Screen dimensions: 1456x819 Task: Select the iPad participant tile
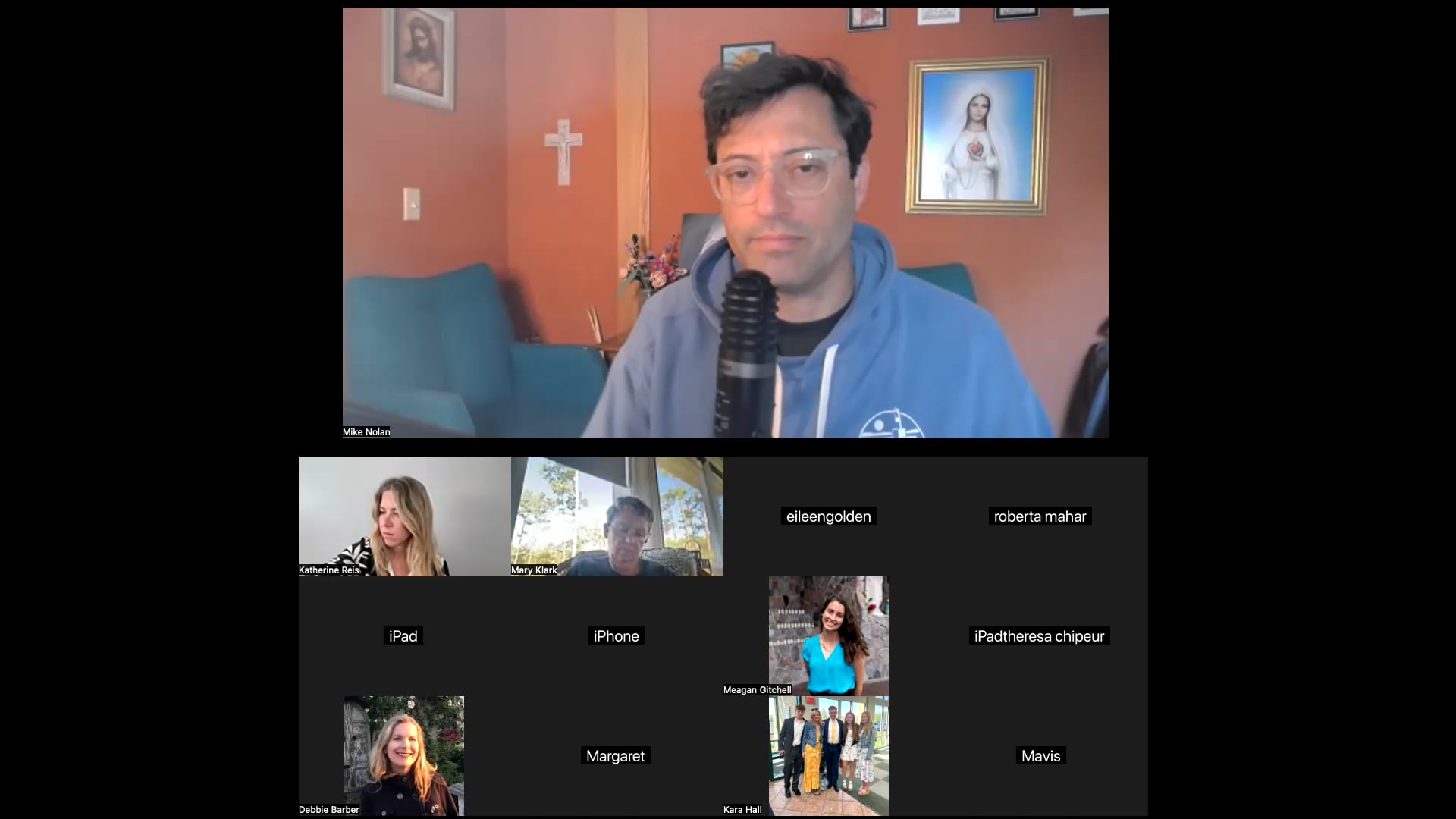click(403, 636)
